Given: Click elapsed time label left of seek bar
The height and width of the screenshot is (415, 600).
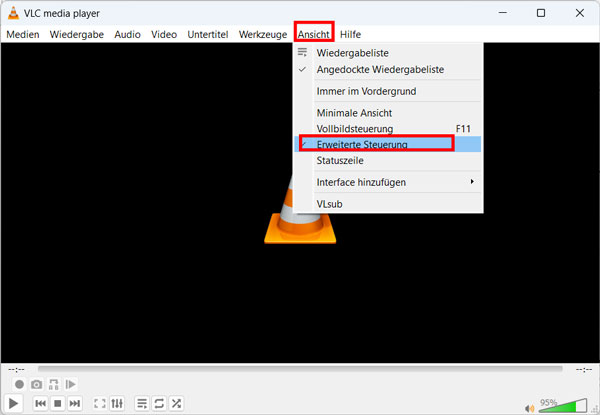Looking at the screenshot, I should point(16,369).
